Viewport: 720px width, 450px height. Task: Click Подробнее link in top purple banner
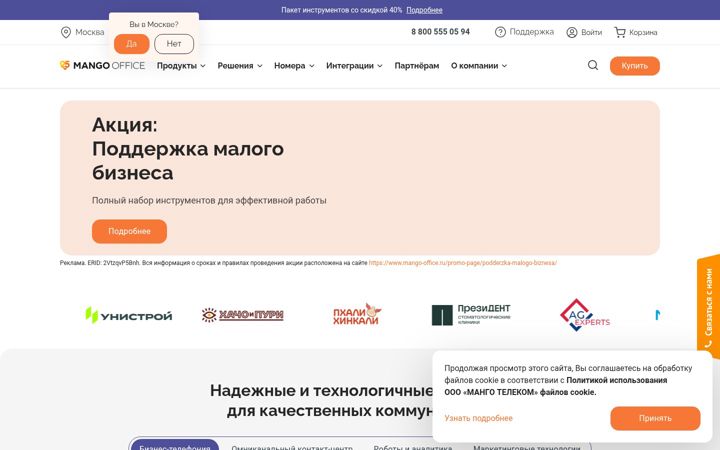[x=424, y=10]
